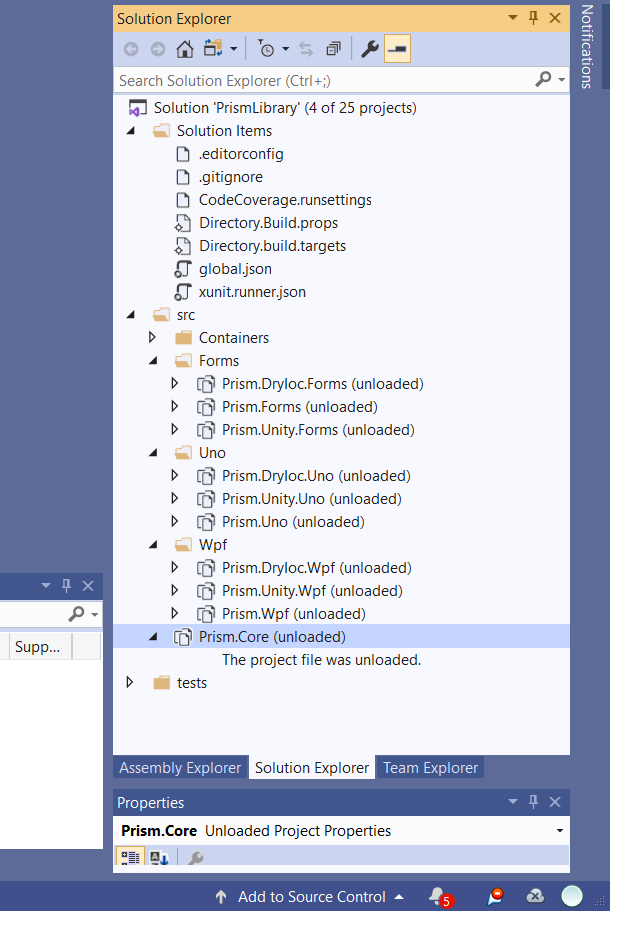The image size is (644, 948).
Task: Expand the Containers folder
Action: [152, 337]
